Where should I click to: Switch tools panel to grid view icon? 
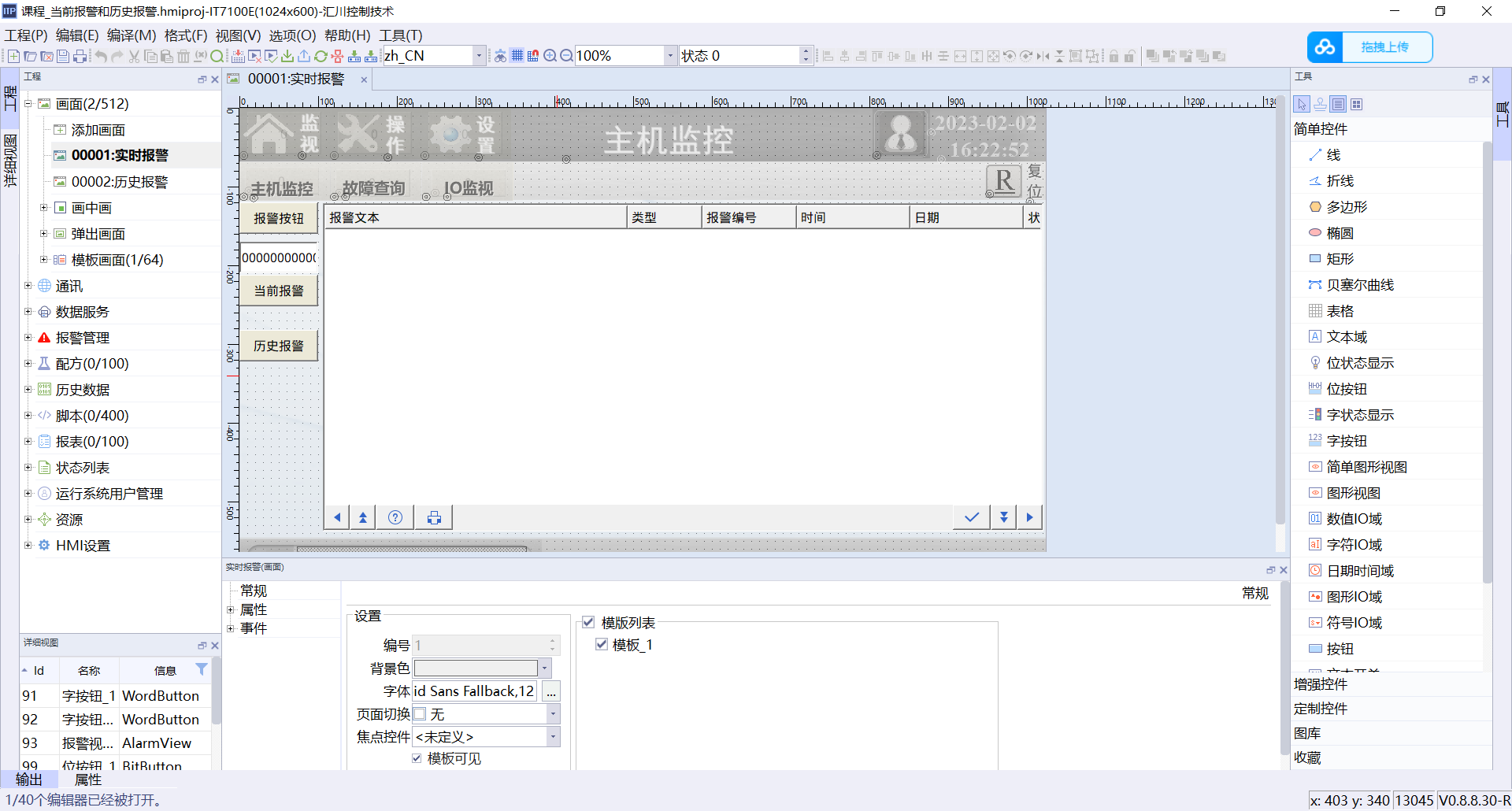(x=1357, y=104)
